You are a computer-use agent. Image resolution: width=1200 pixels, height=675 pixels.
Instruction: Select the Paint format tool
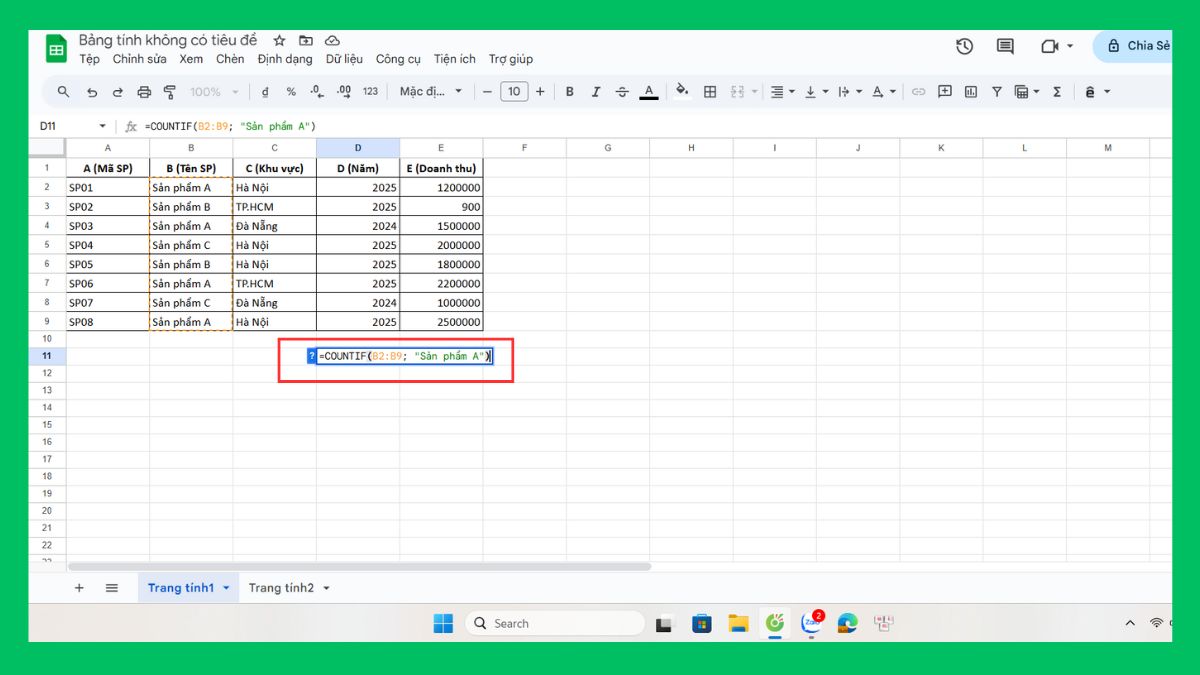(170, 91)
